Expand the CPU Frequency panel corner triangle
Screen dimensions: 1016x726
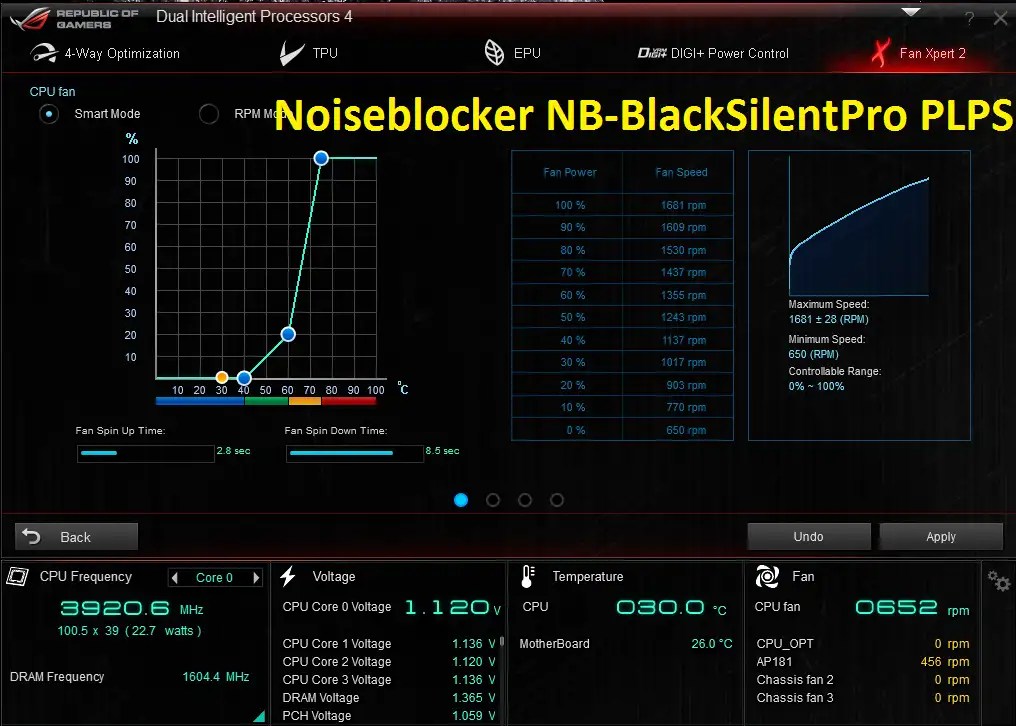(260, 716)
